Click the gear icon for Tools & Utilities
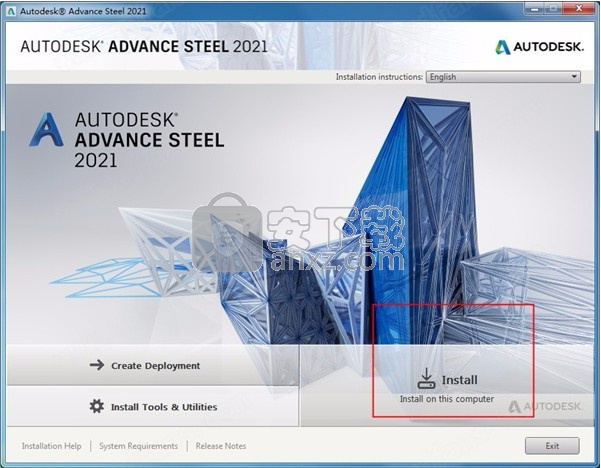The image size is (601, 468). pyautogui.click(x=97, y=406)
